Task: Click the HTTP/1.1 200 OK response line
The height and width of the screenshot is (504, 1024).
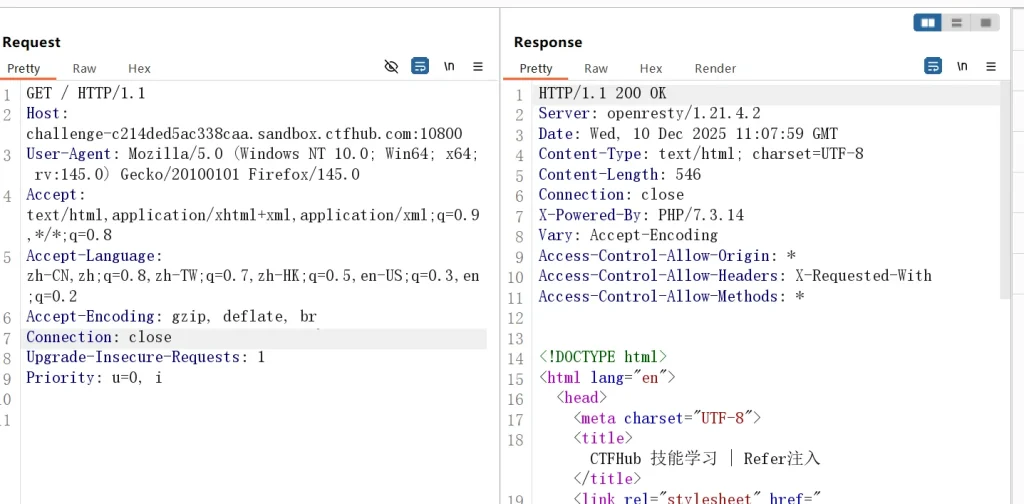Action: pyautogui.click(x=602, y=93)
